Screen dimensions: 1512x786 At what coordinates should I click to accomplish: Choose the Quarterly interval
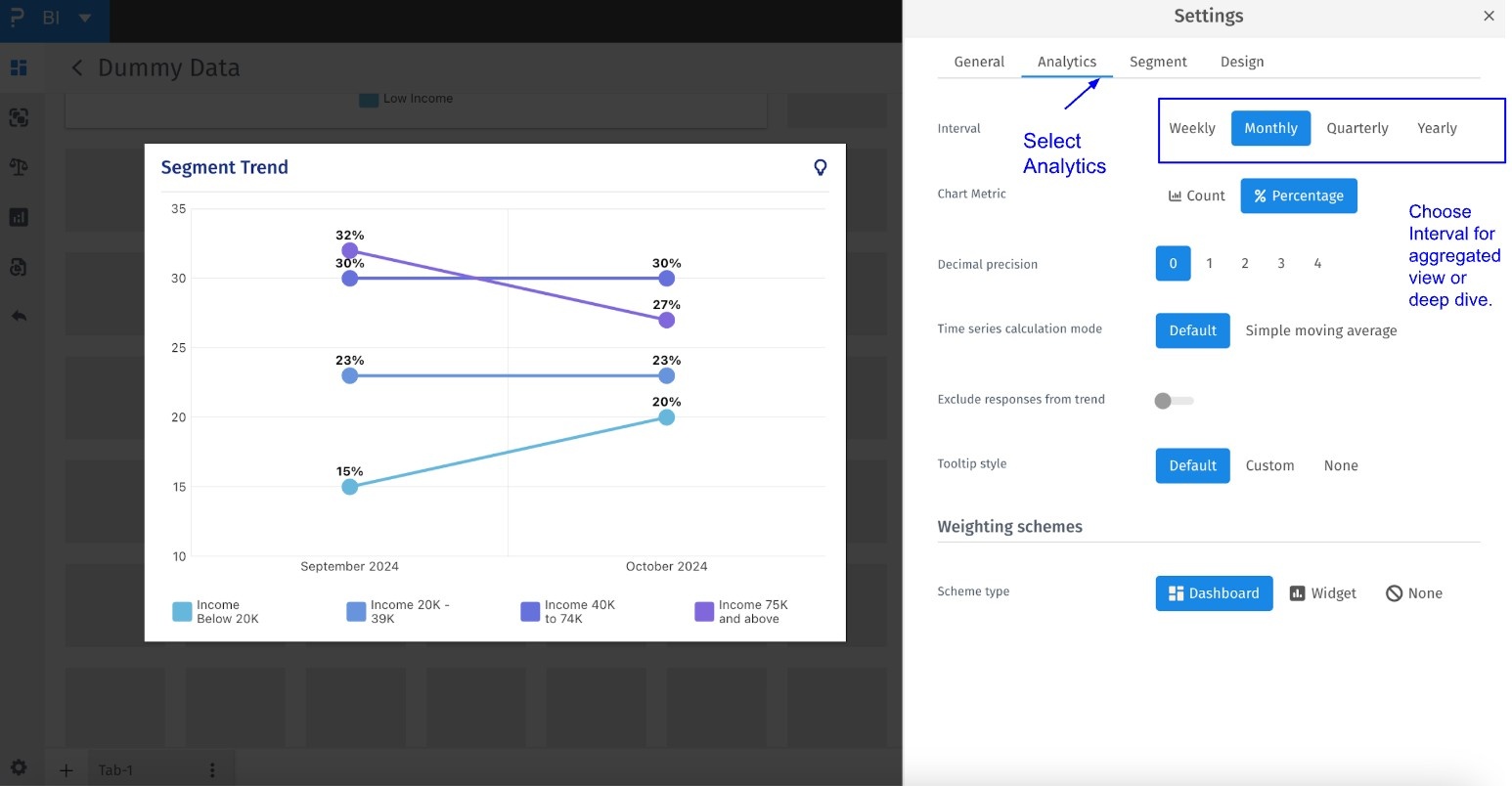point(1357,128)
